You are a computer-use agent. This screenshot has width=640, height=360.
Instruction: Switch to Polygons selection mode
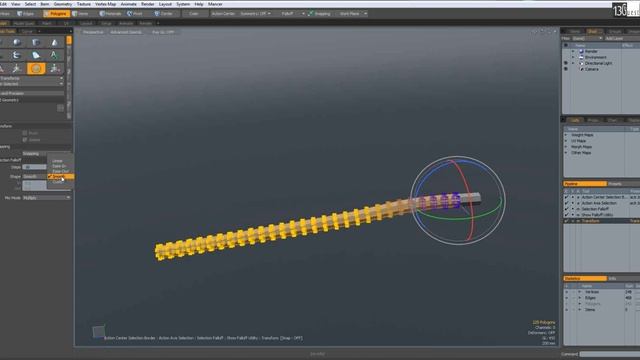point(56,13)
